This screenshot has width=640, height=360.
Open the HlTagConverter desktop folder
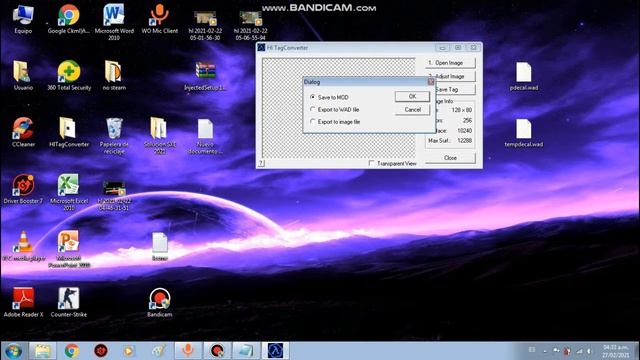pos(69,132)
